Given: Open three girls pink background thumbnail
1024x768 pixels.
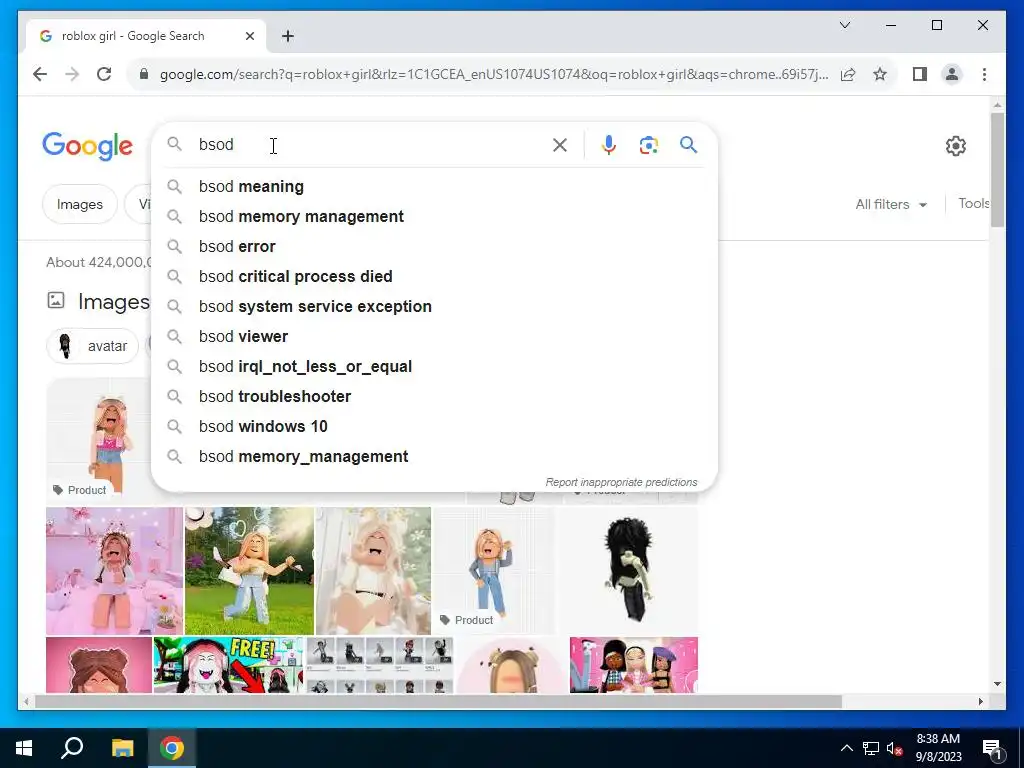Looking at the screenshot, I should [x=633, y=665].
